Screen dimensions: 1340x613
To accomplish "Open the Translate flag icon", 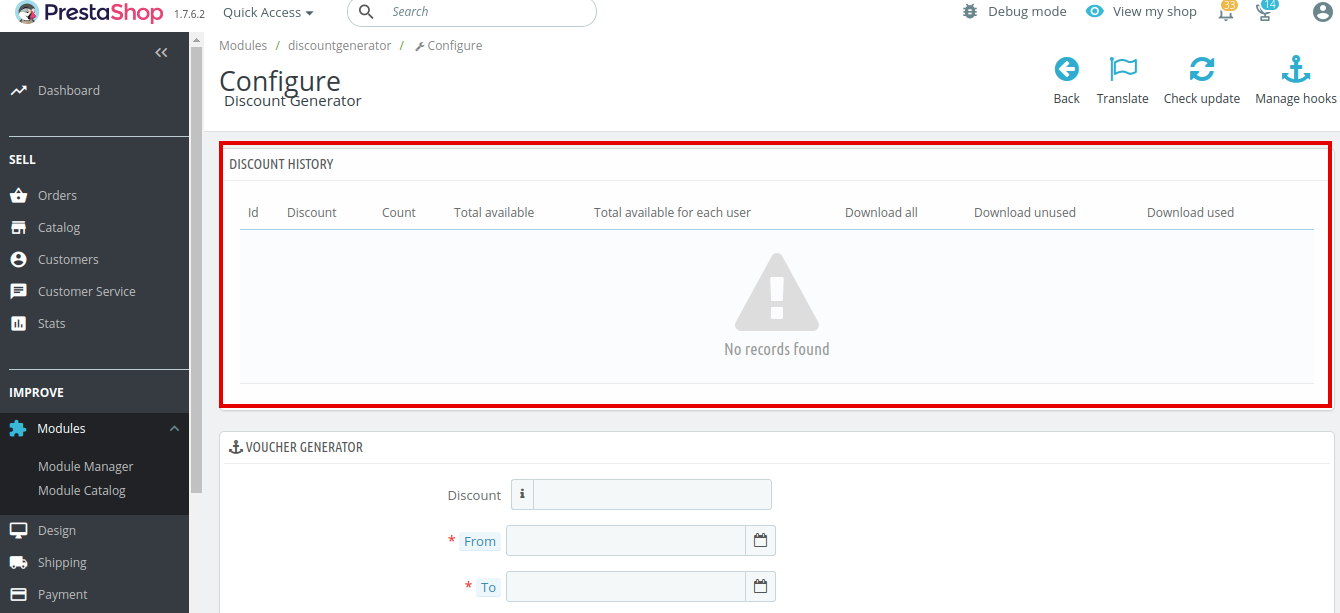I will (x=1123, y=70).
